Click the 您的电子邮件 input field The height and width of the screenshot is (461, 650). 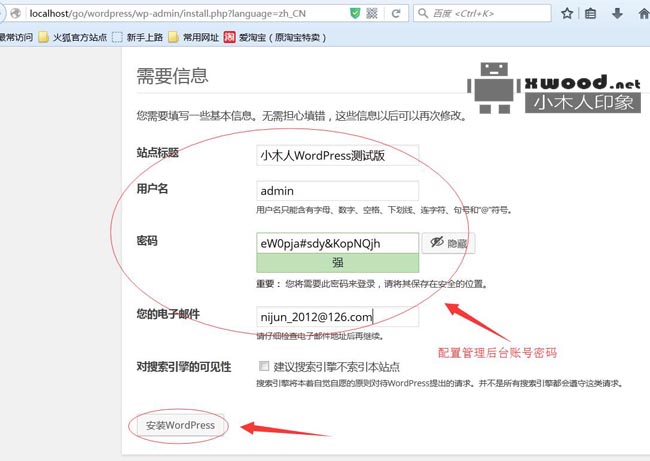[337, 317]
